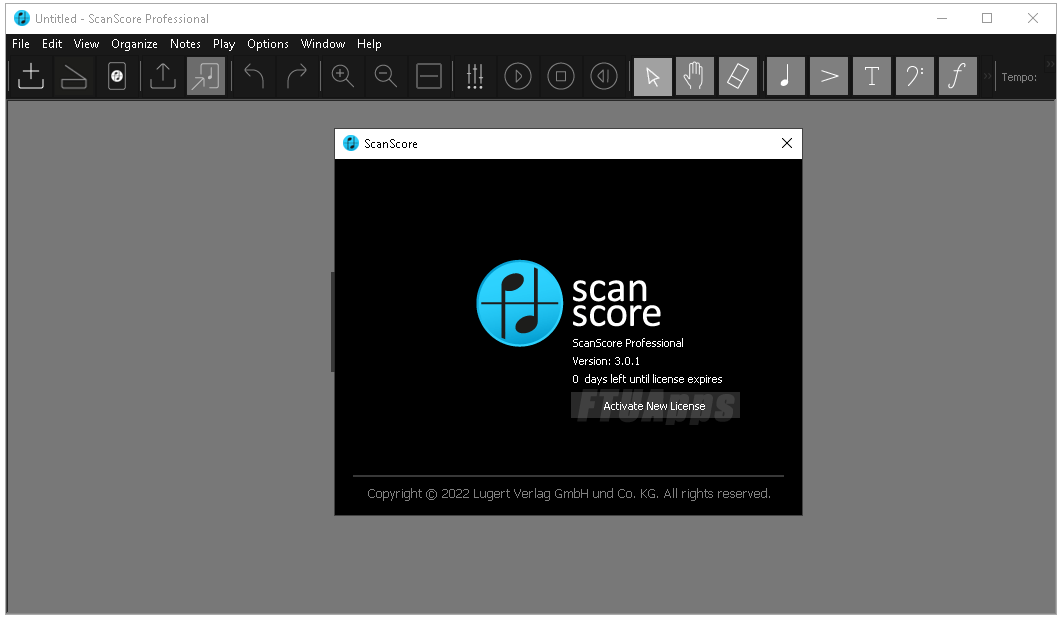Select the text T tool
The height and width of the screenshot is (618, 1058).
(872, 76)
